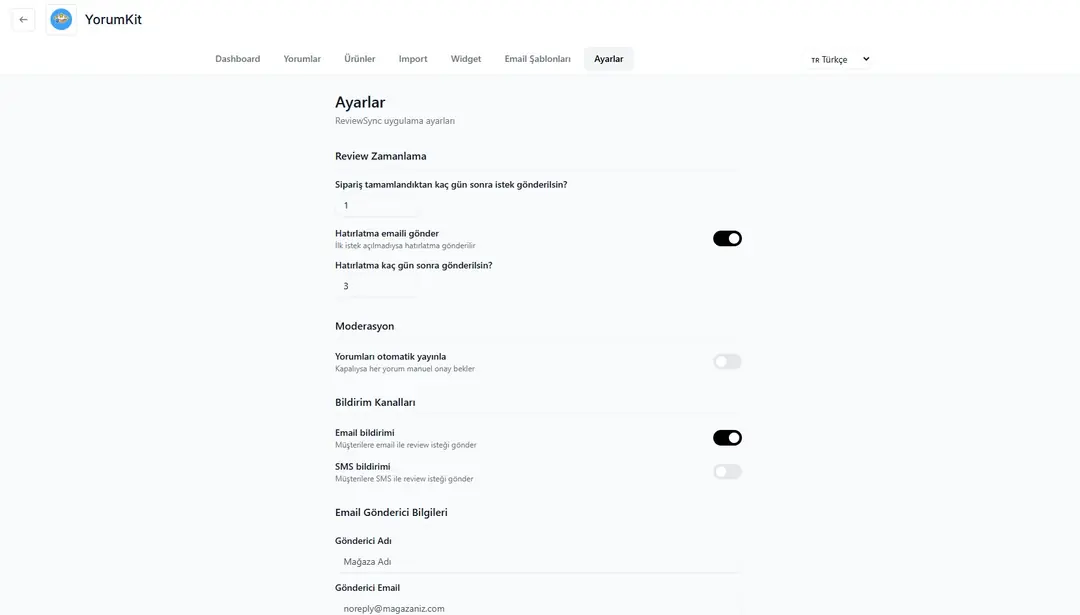Click the back arrow button

tap(23, 19)
